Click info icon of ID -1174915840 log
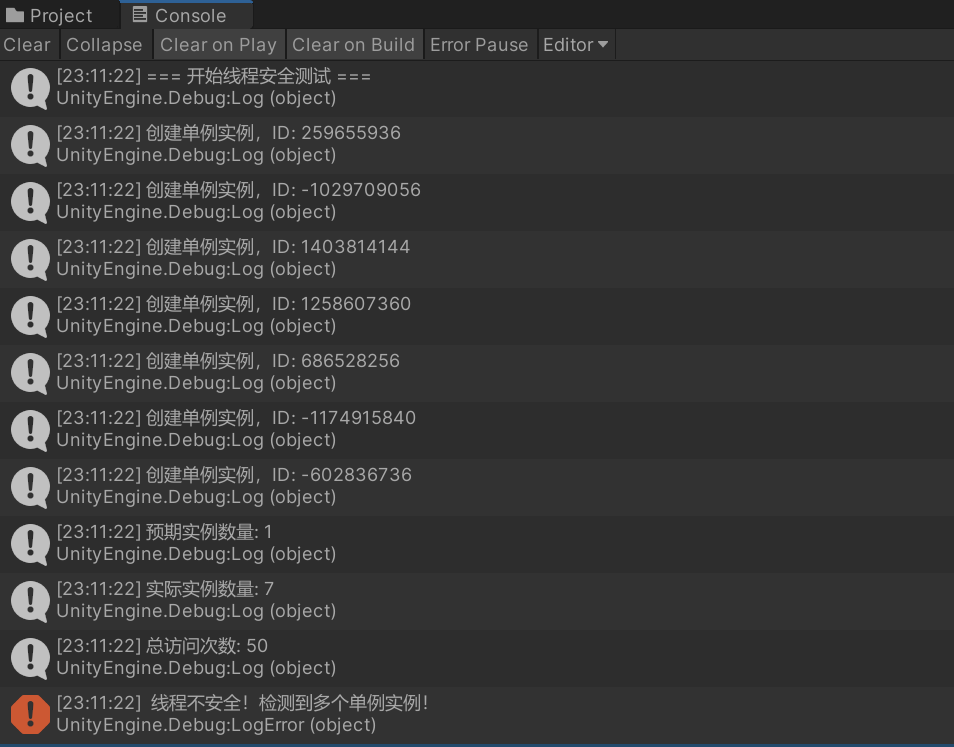 30,431
